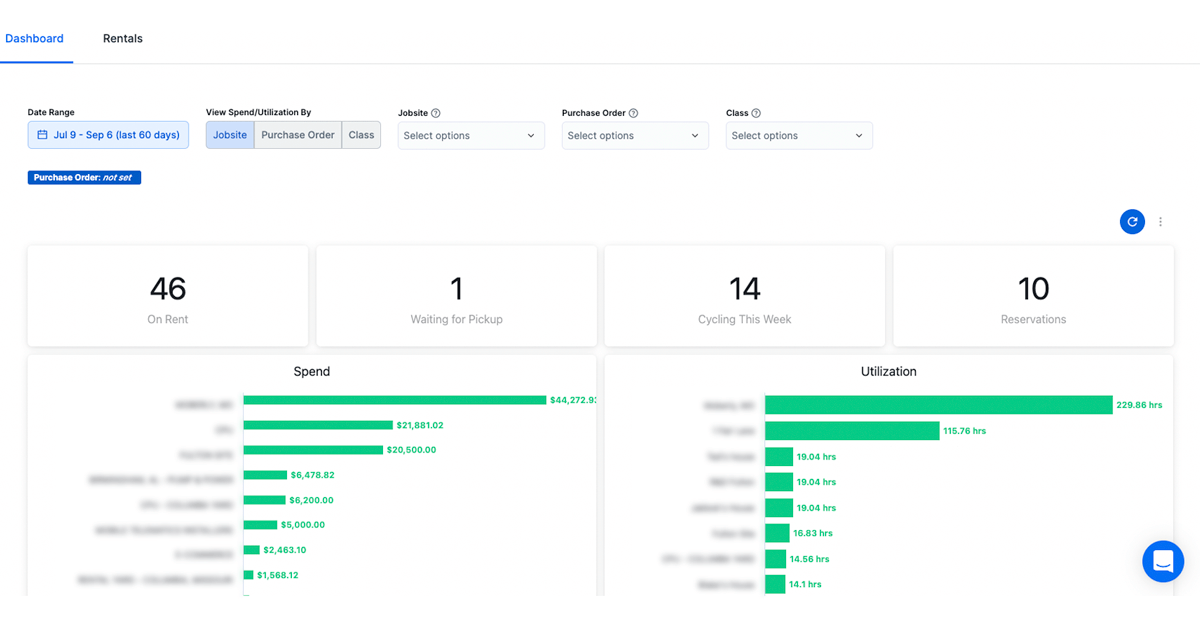Viewport: 1200px width, 620px height.
Task: Switch spend view to Purchase Order
Action: pos(297,134)
